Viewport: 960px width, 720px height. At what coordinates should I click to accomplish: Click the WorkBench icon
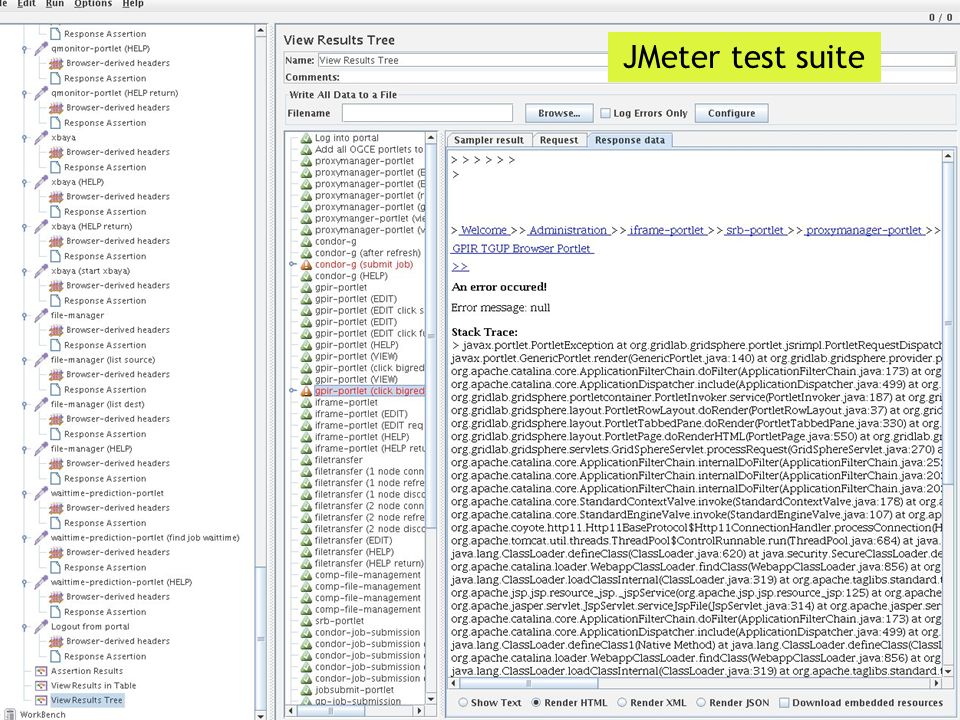[10, 714]
